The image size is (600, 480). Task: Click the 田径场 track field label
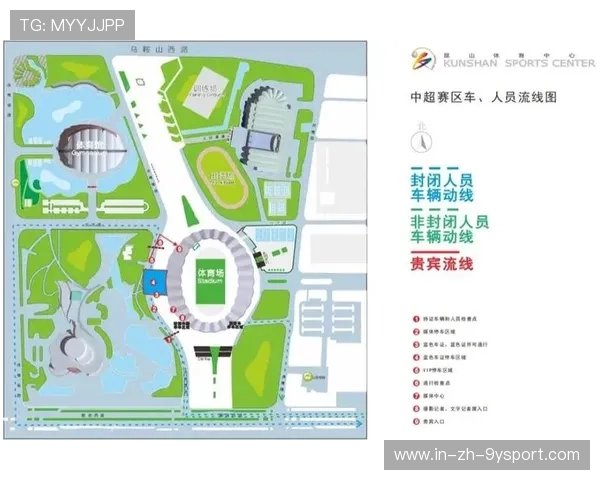coord(222,178)
